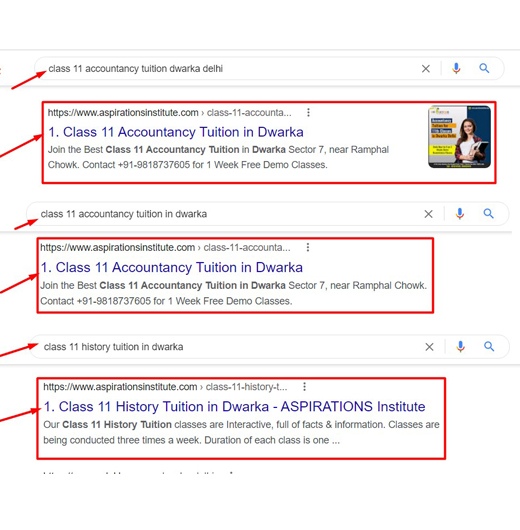
Task: Open 'Class 11 History Tuition in Dwarka - ASPIRATIONS Institute' link
Action: pyautogui.click(x=234, y=407)
